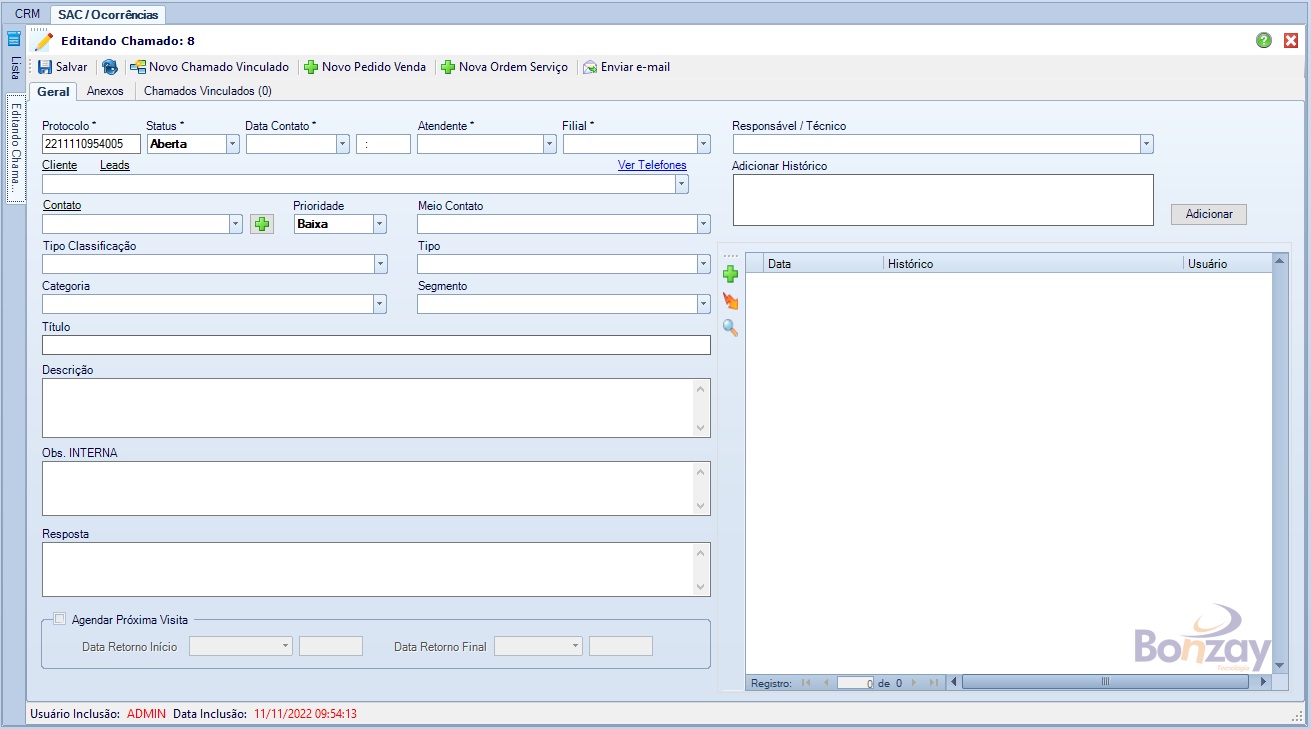
Task: Click history grid scroll up arrow
Action: (1279, 260)
